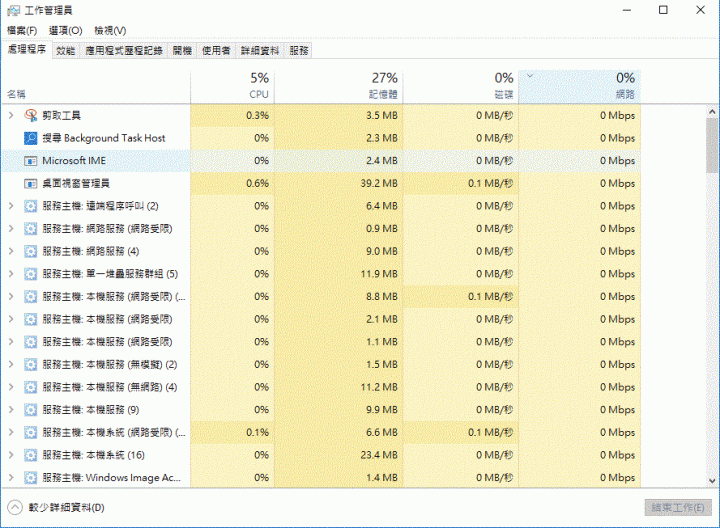Click the 剪取工具 scissors icon
Screen dimensions: 720x528
coord(30,115)
